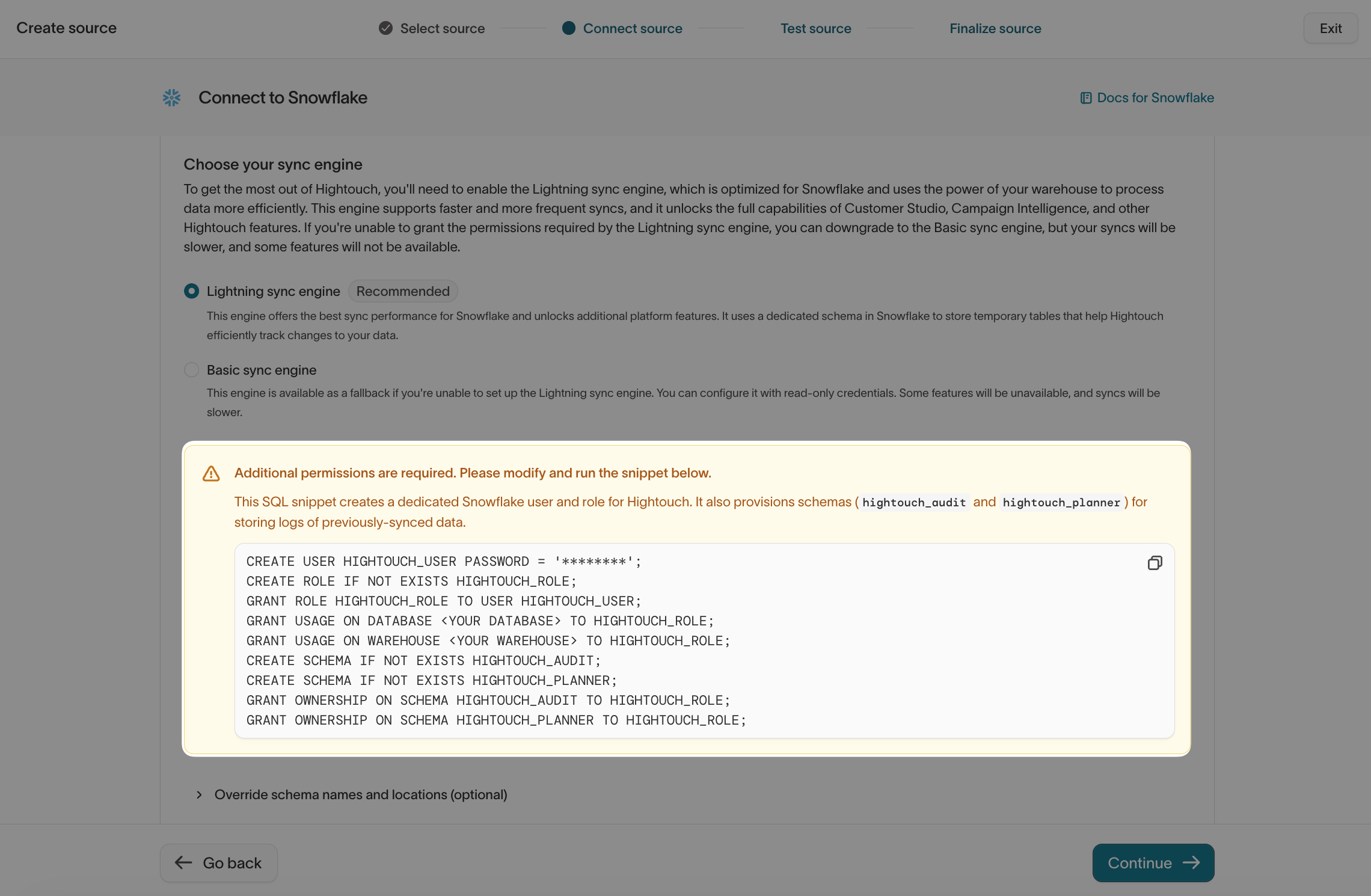Jump to the Test source step
The height and width of the screenshot is (896, 1371).
815,28
